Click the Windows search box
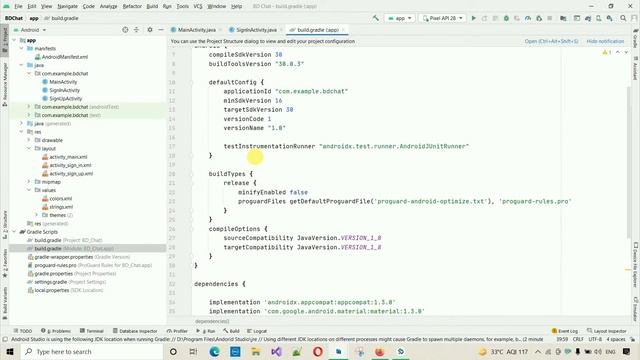 [92, 351]
